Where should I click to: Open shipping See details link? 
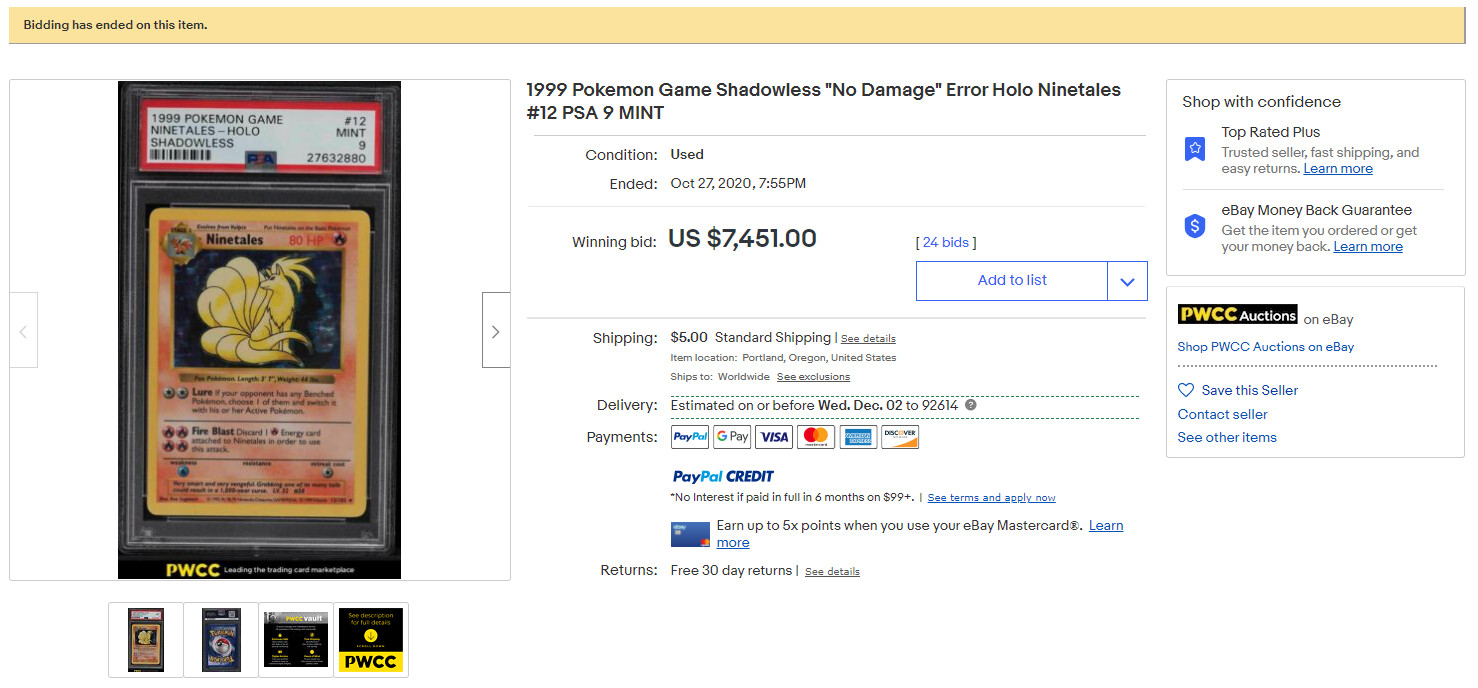tap(868, 339)
